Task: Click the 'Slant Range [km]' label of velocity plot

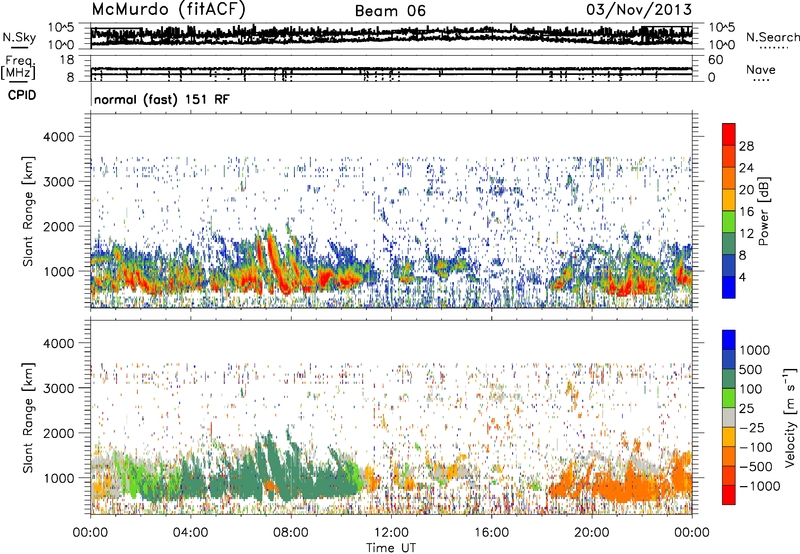Action: pos(28,417)
